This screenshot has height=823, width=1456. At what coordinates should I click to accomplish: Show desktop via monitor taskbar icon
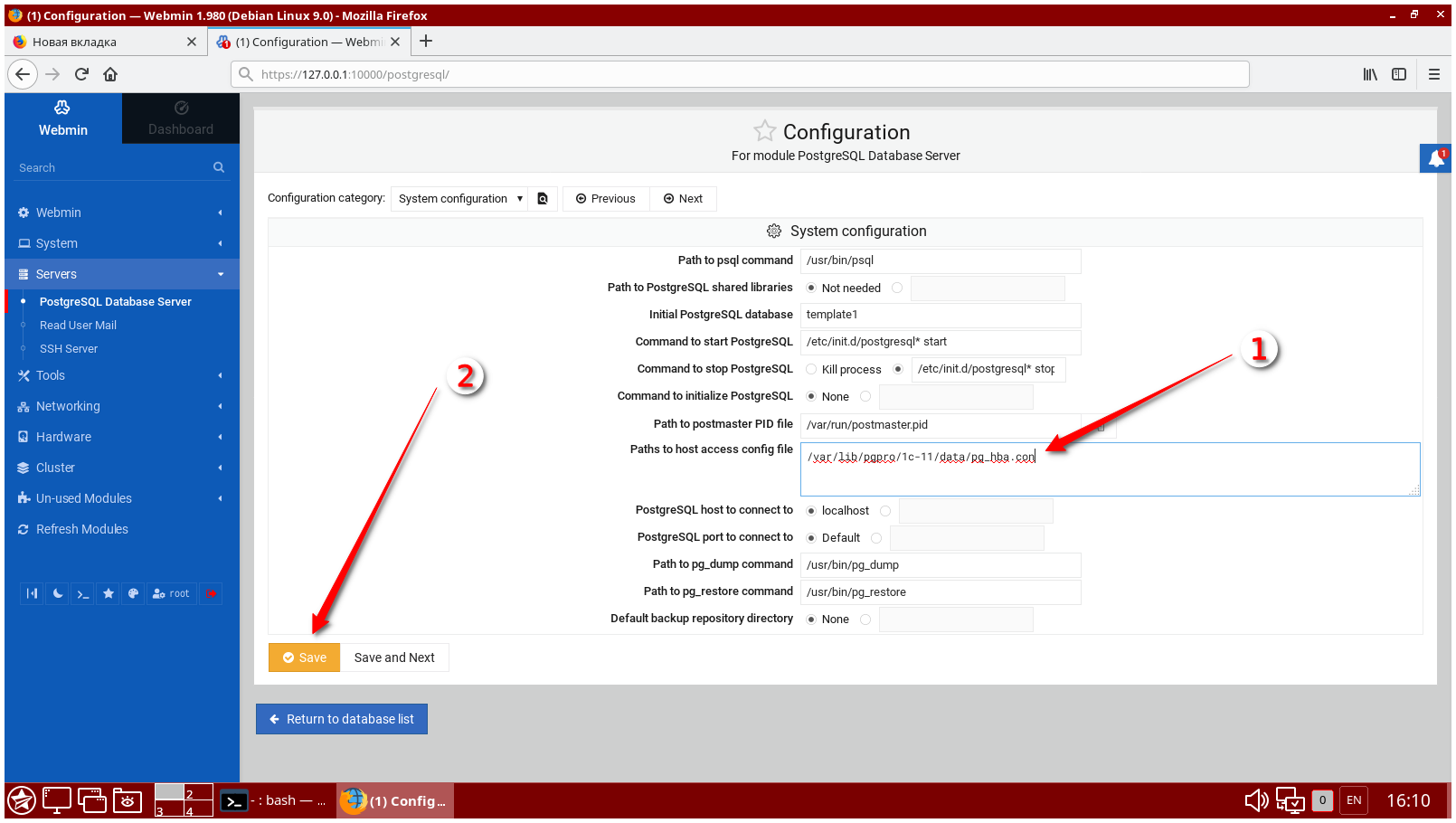(56, 800)
